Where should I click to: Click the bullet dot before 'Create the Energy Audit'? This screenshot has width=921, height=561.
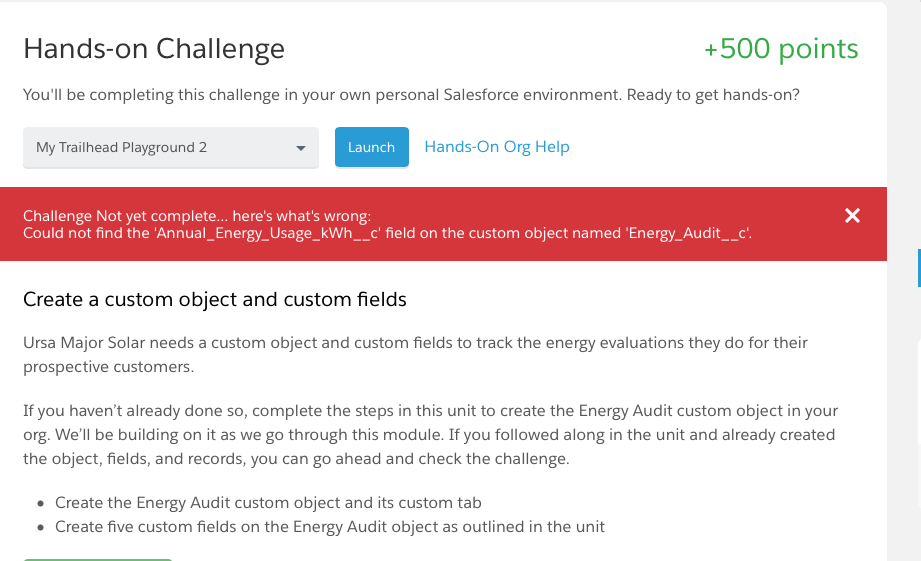[40, 504]
